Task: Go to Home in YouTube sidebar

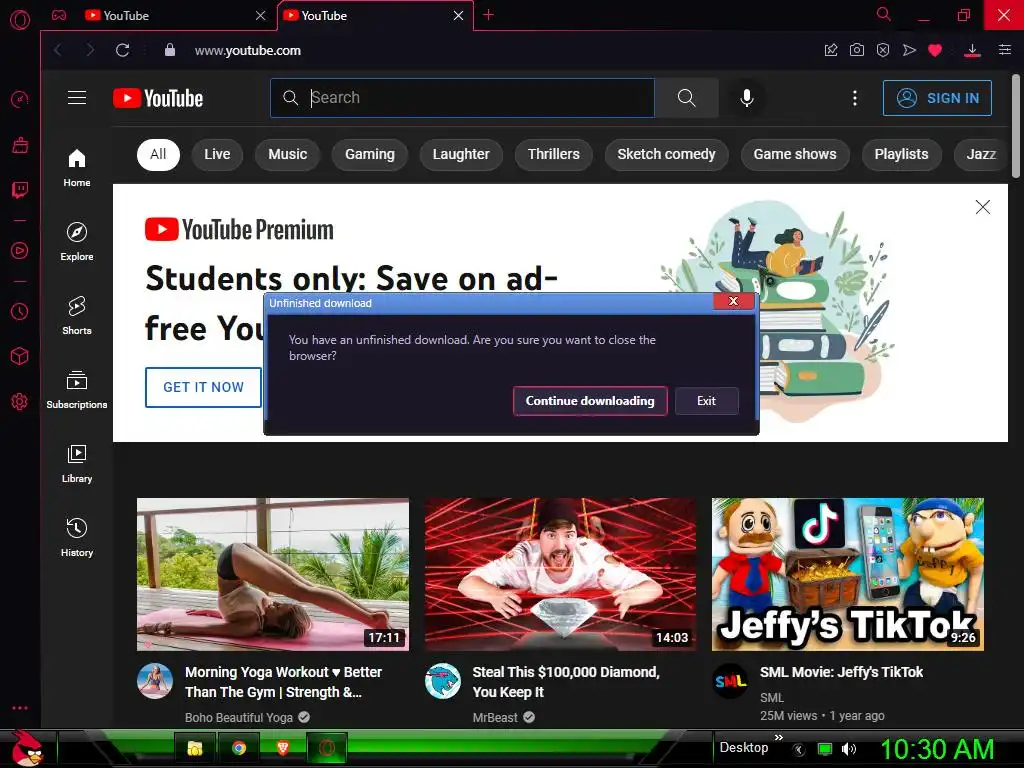Action: (77, 167)
